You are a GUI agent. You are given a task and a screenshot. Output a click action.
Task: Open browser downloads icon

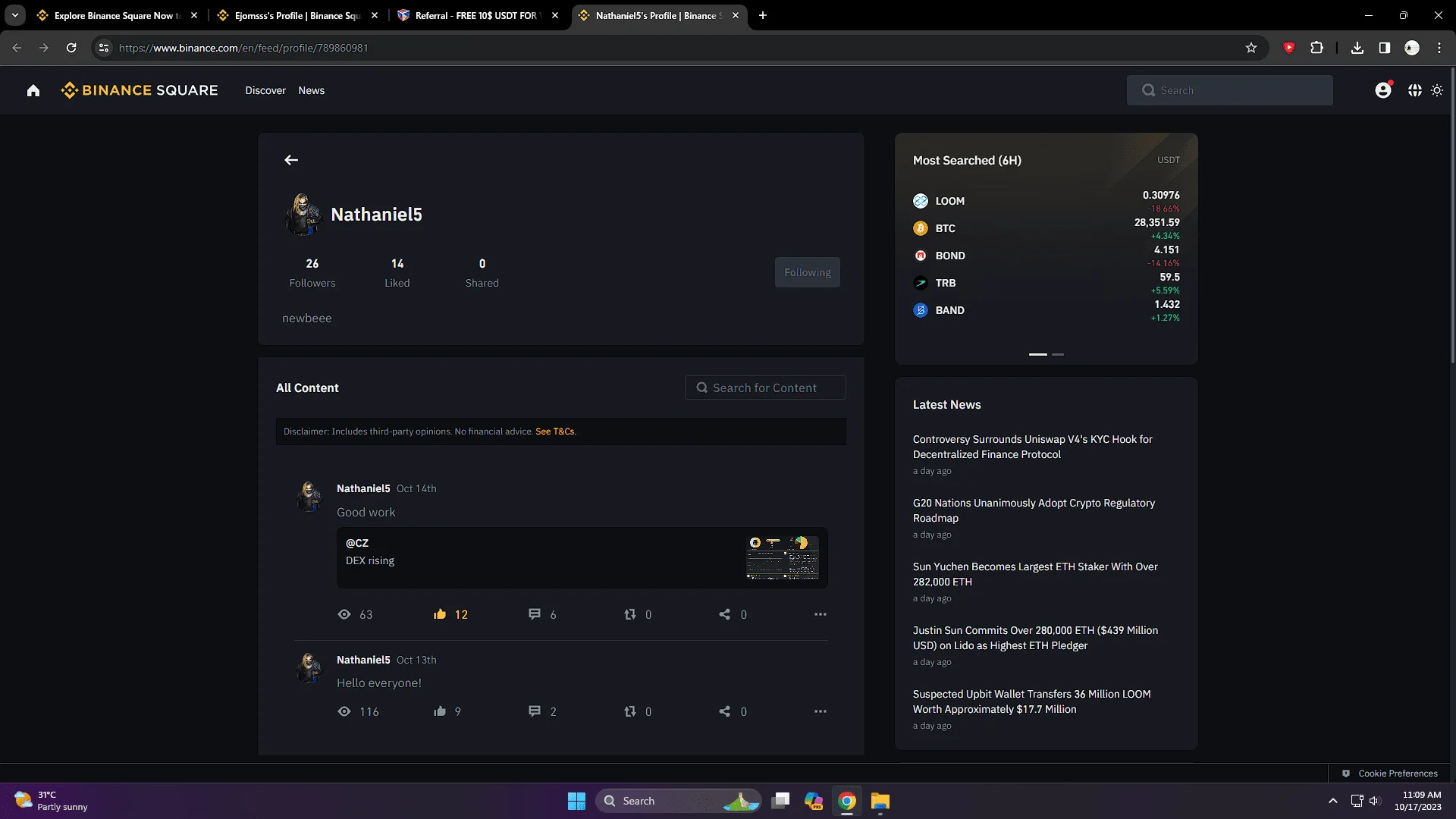click(1357, 48)
